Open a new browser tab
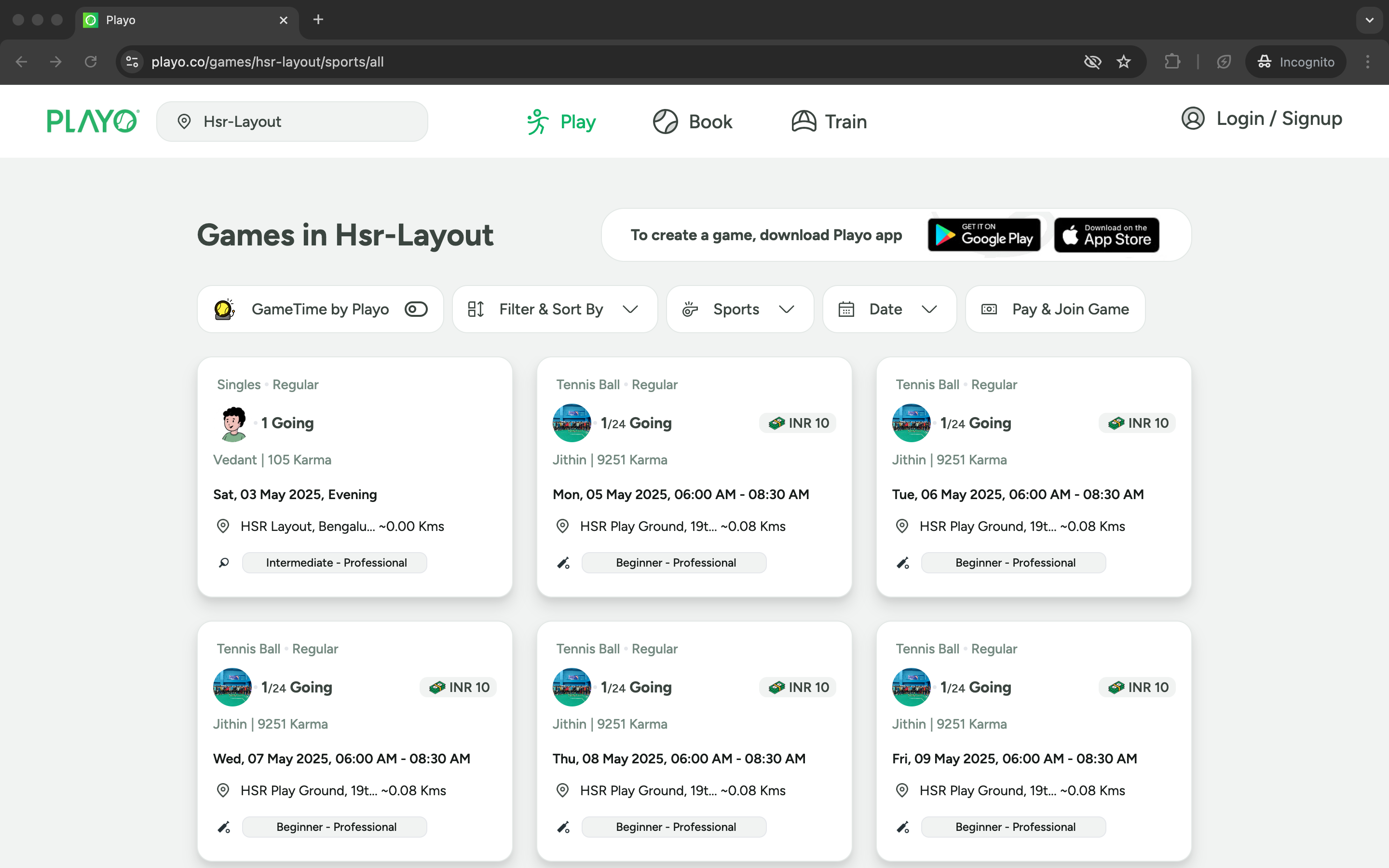Screen dimensions: 1389x868 pos(318,19)
